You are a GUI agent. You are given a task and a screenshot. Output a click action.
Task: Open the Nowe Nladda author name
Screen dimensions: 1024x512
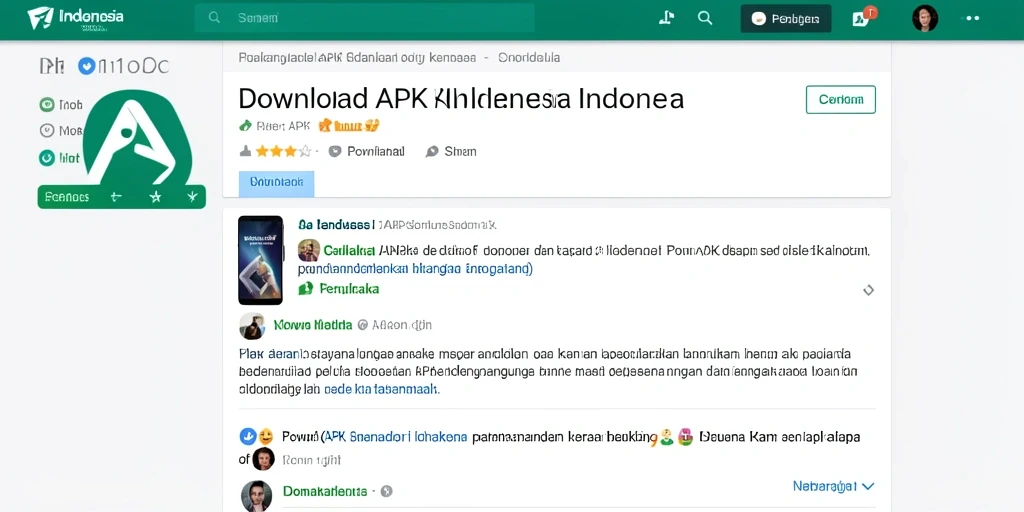click(313, 325)
